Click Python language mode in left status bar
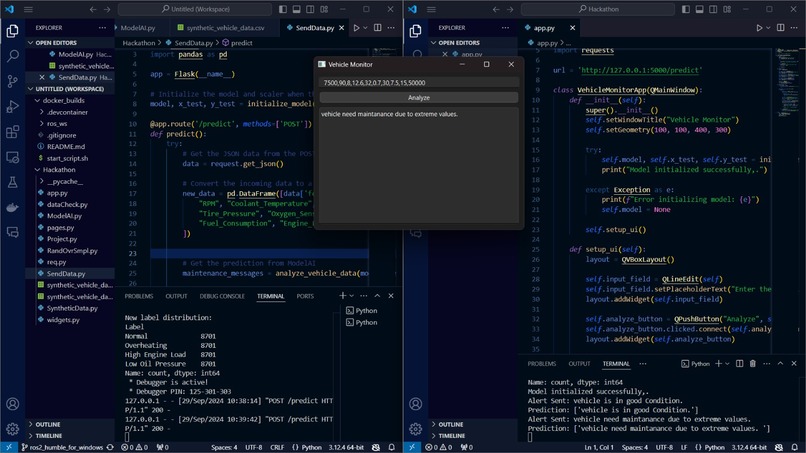This screenshot has width=806, height=453. click(312, 447)
